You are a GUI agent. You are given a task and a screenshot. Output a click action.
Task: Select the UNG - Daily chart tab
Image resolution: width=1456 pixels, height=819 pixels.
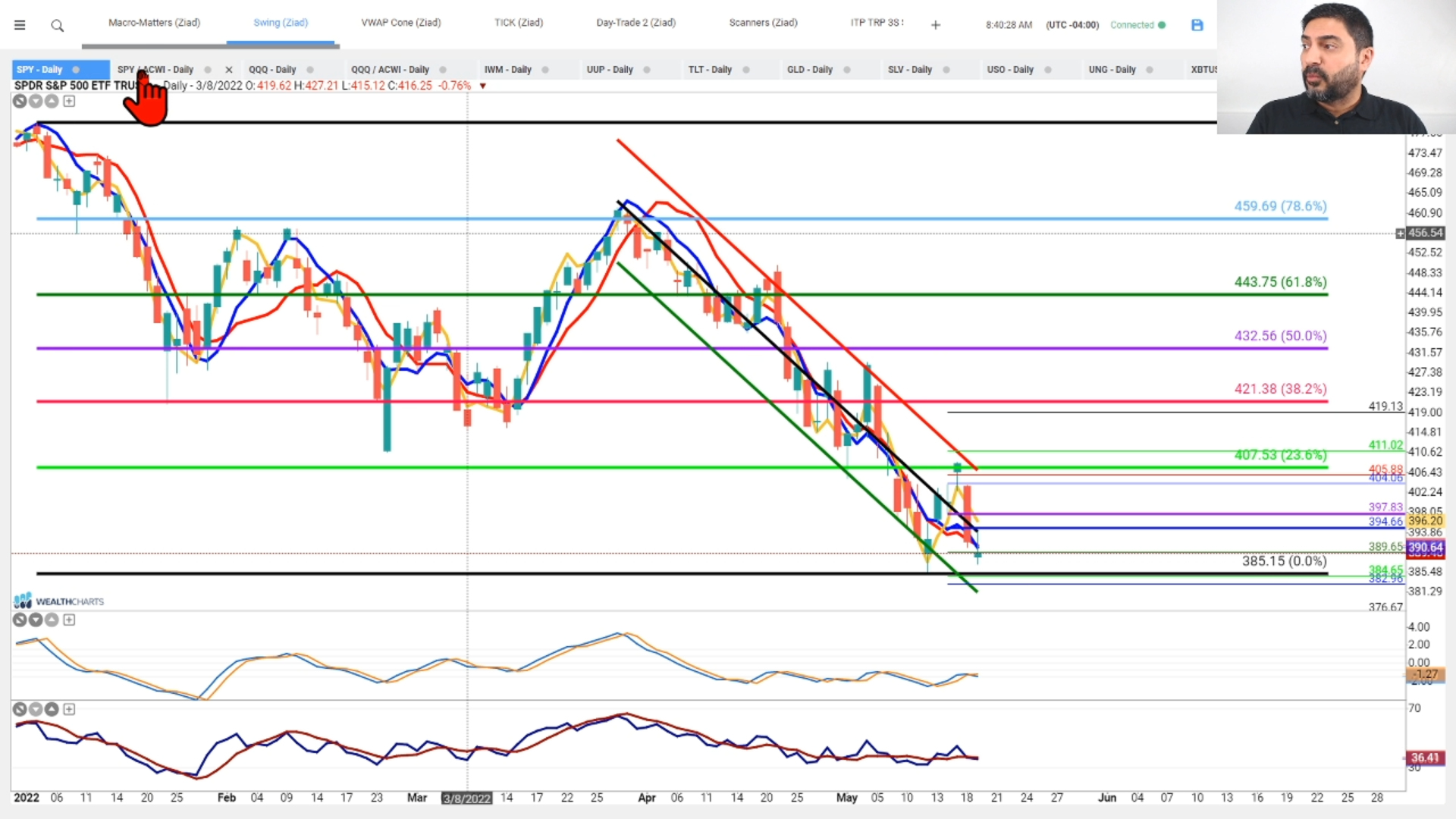tap(1112, 70)
